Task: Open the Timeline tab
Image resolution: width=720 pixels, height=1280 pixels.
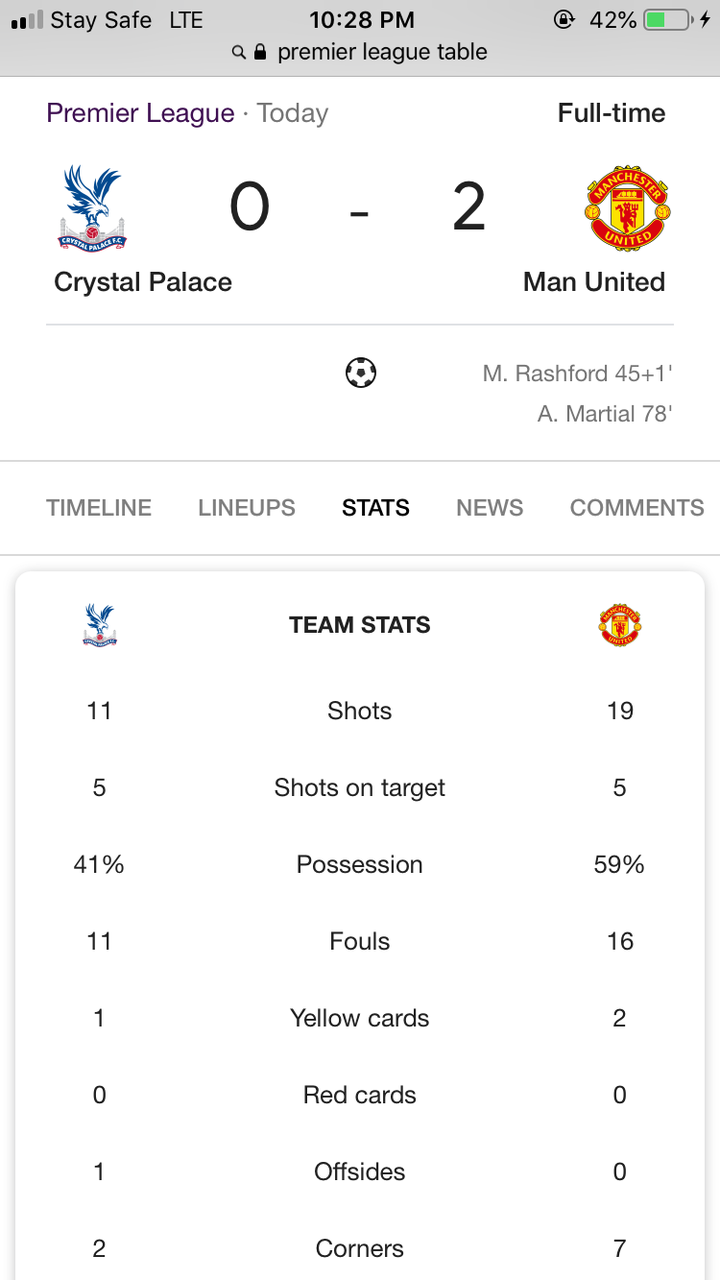Action: [99, 508]
